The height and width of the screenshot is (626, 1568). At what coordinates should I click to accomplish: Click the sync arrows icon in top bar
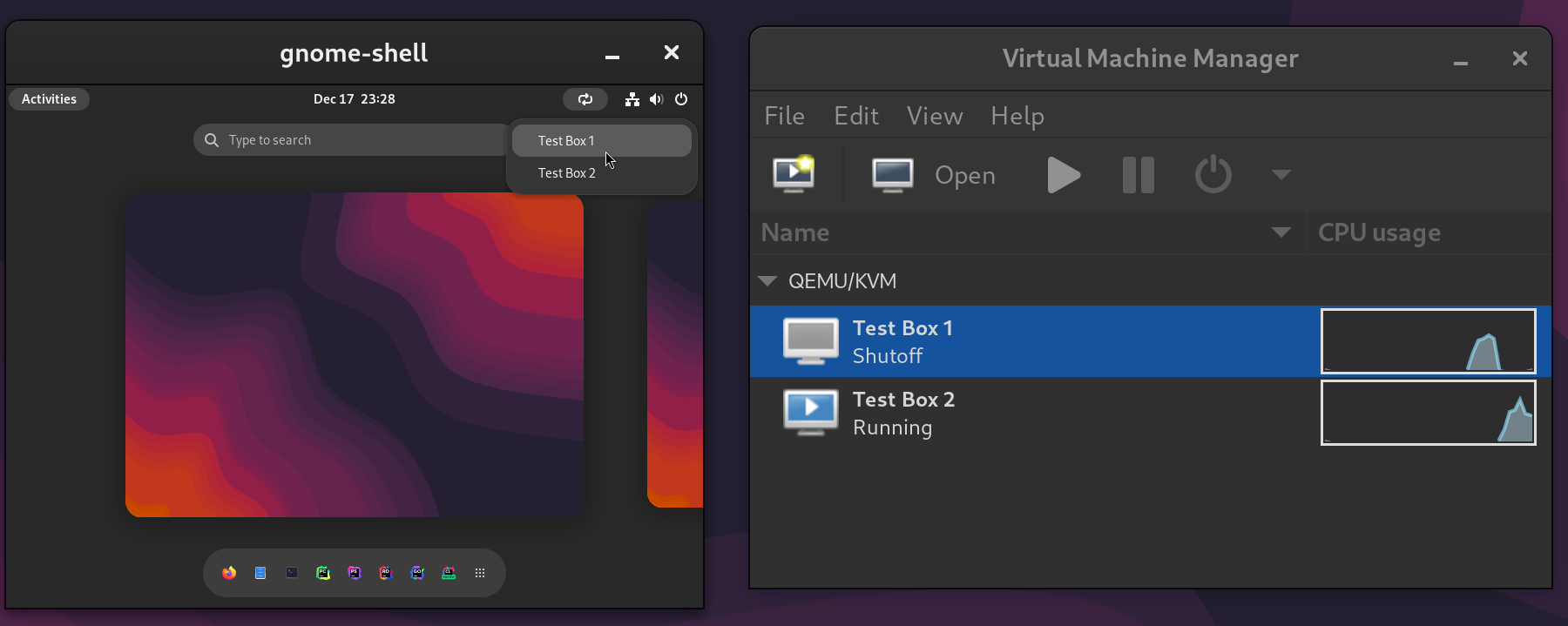[x=585, y=99]
